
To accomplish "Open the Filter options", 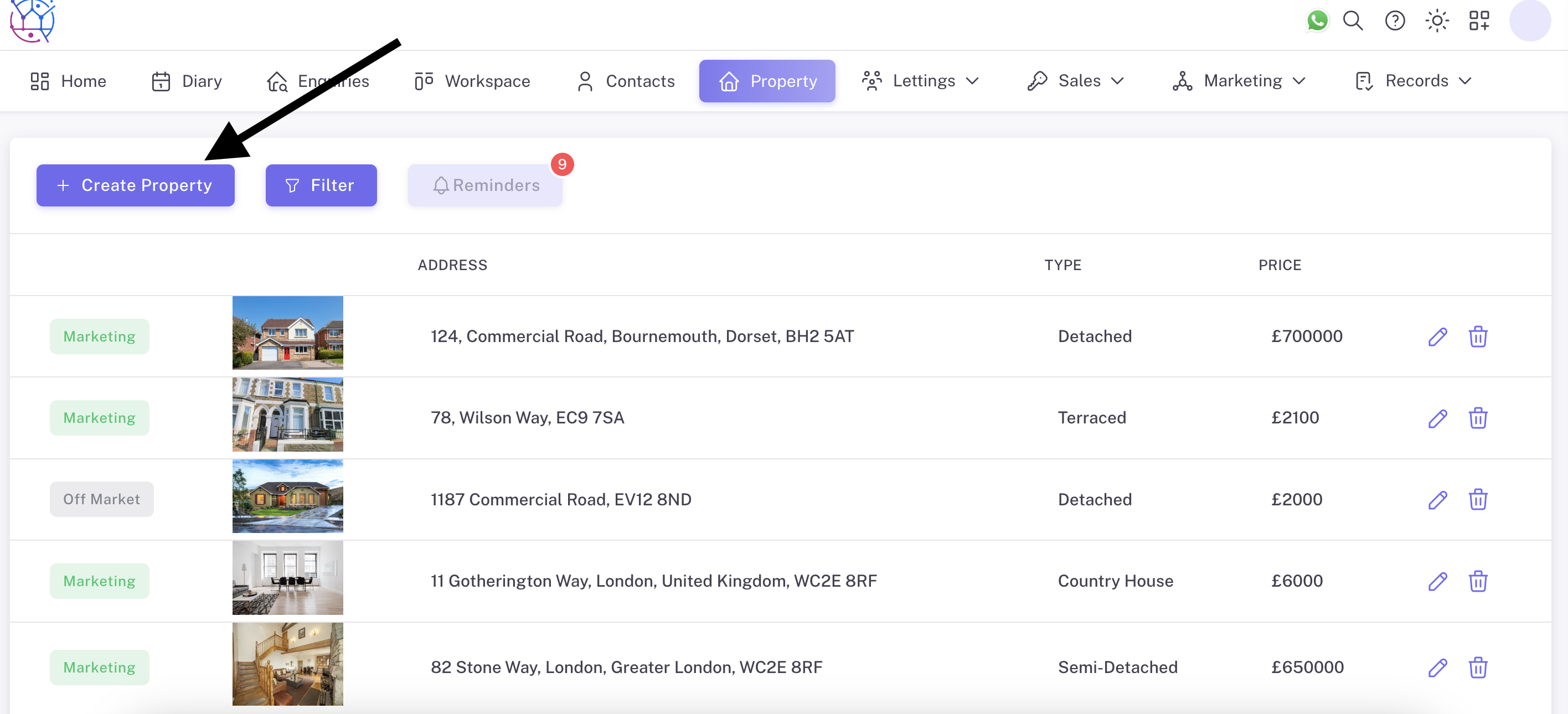I will (321, 185).
